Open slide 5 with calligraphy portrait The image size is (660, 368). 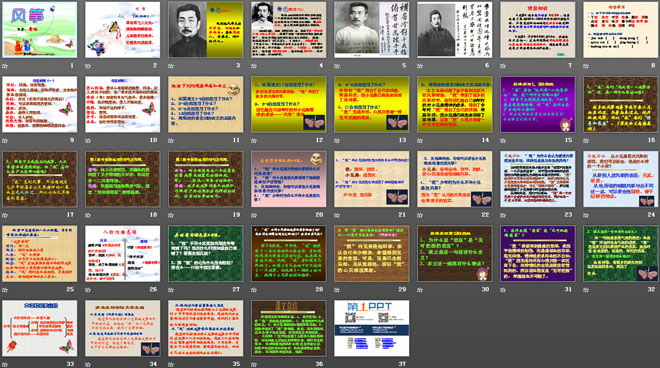372,29
